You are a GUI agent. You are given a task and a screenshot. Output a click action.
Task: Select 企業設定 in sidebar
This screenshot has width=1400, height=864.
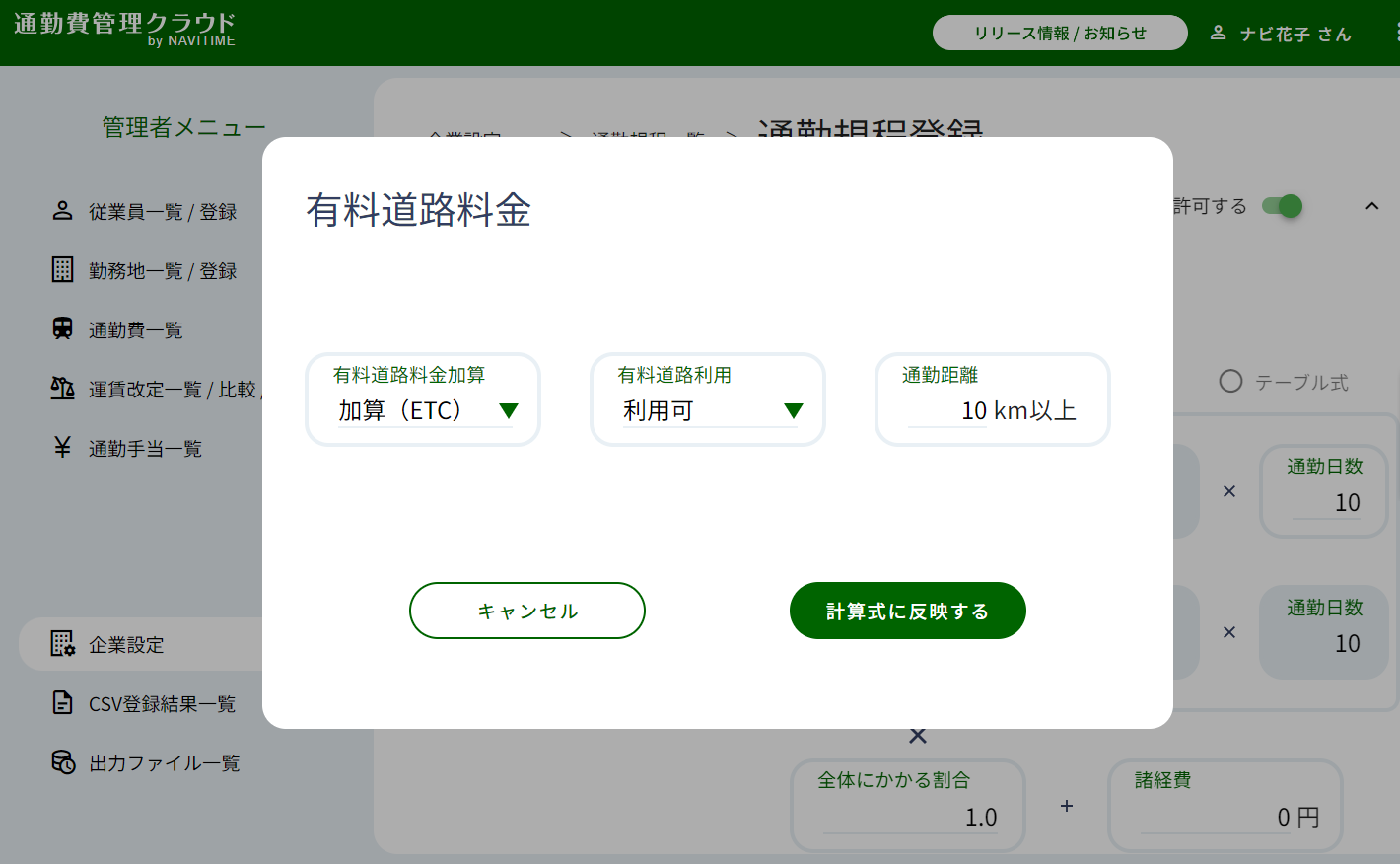126,645
